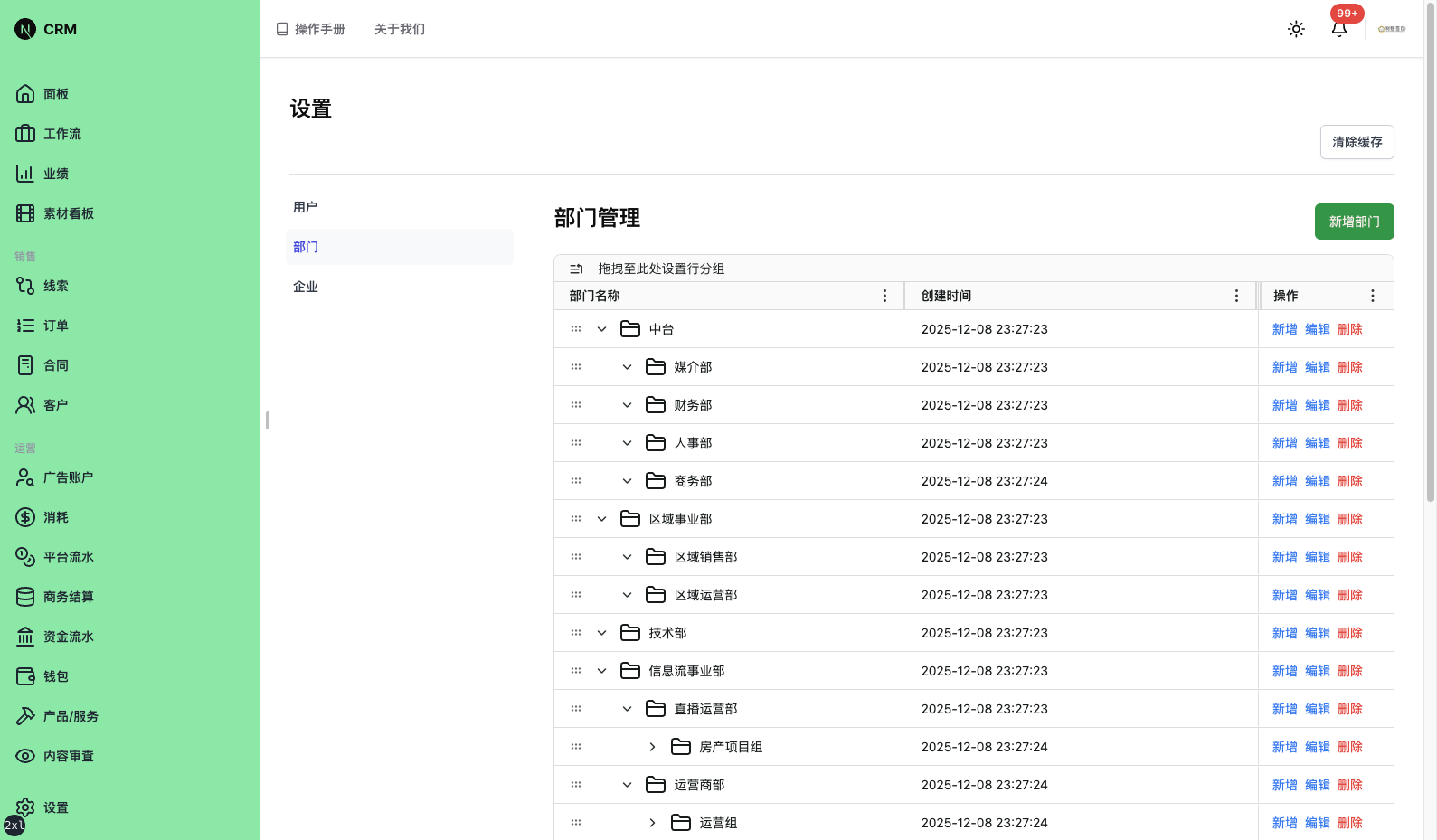Open 钱包 wallet icon in sidebar
The width and height of the screenshot is (1437, 840).
[x=25, y=676]
